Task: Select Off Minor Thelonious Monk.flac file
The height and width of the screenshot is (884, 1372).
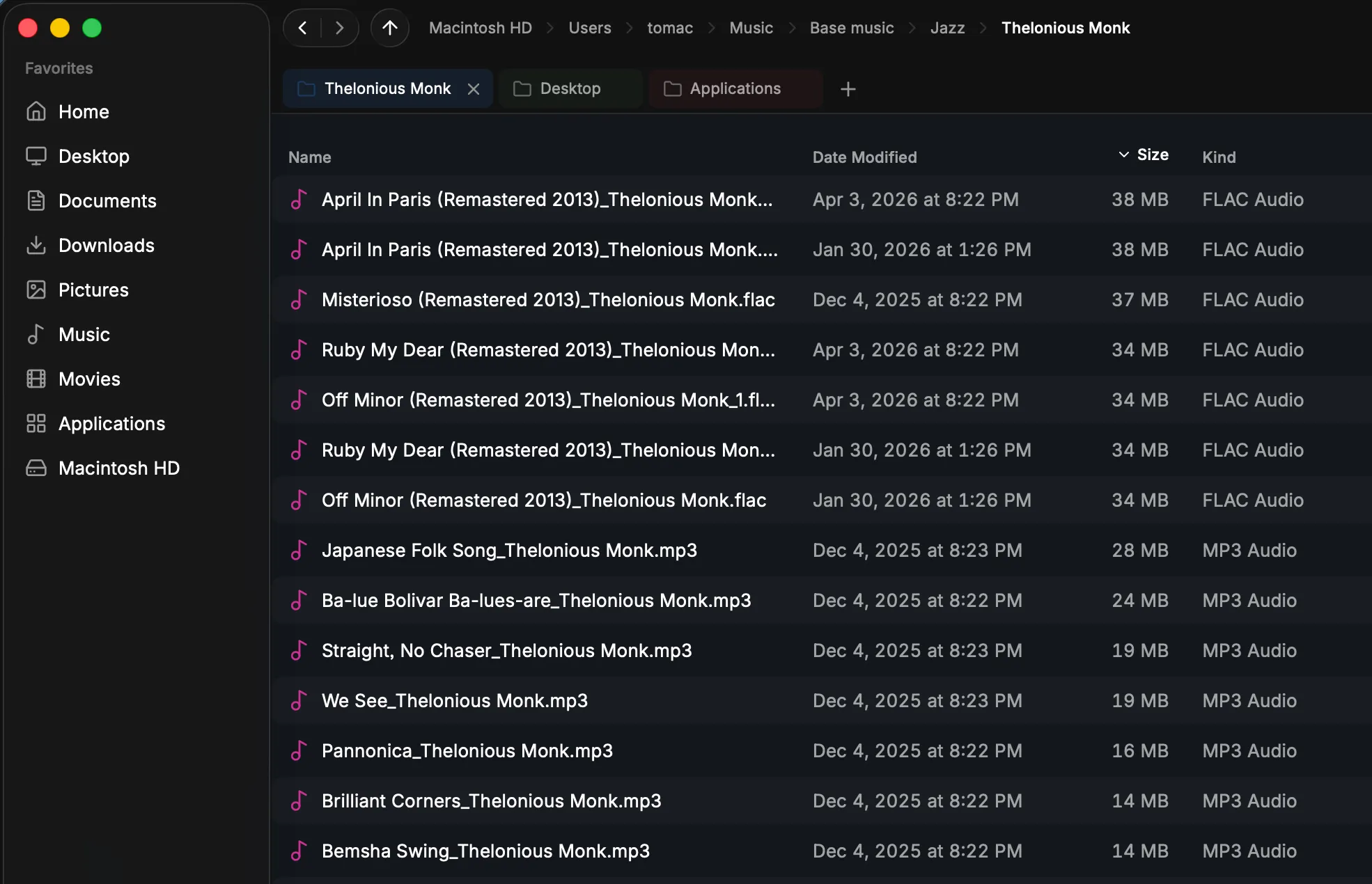Action: [822, 500]
